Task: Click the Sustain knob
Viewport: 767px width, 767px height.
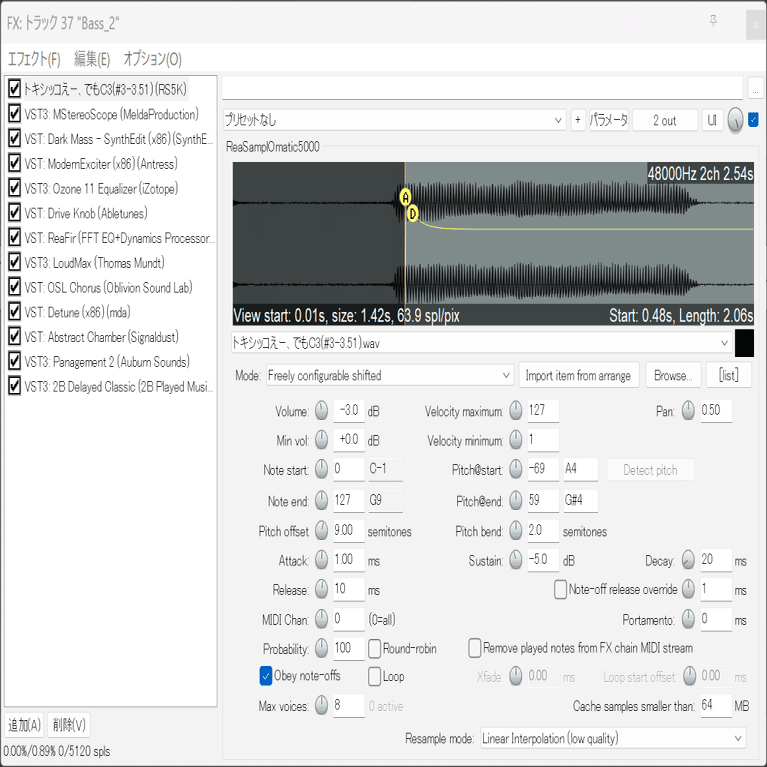Action: point(516,560)
